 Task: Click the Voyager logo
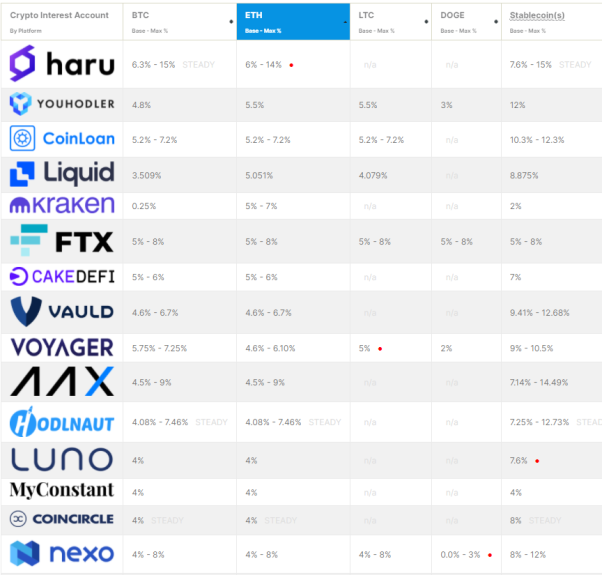pos(62,347)
